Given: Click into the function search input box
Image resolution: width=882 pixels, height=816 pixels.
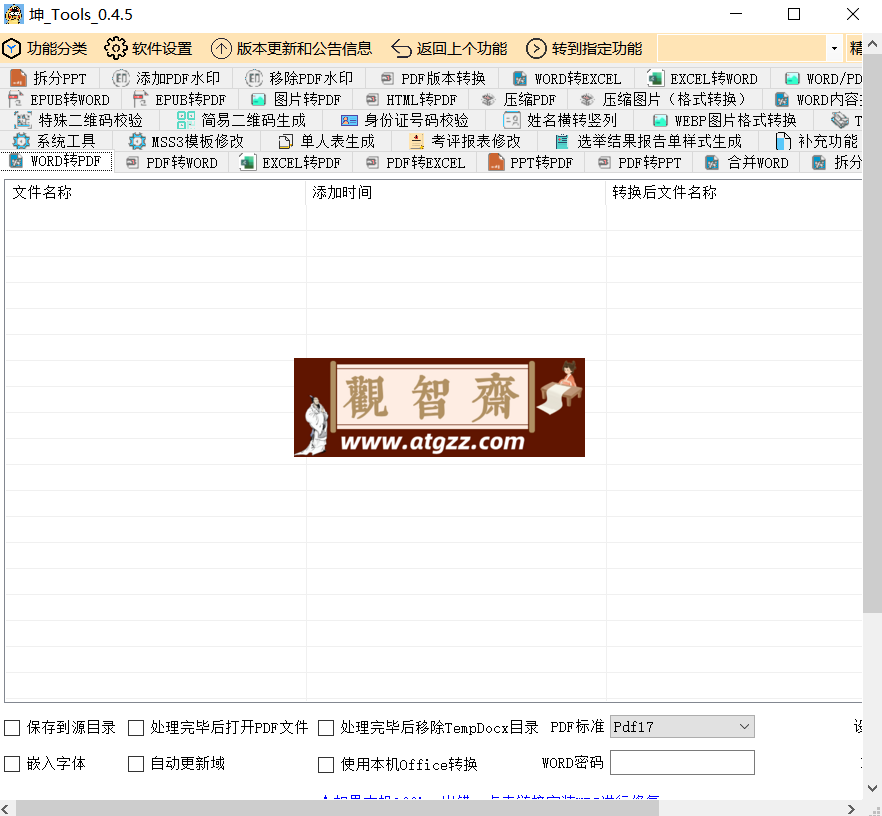Looking at the screenshot, I should (741, 49).
